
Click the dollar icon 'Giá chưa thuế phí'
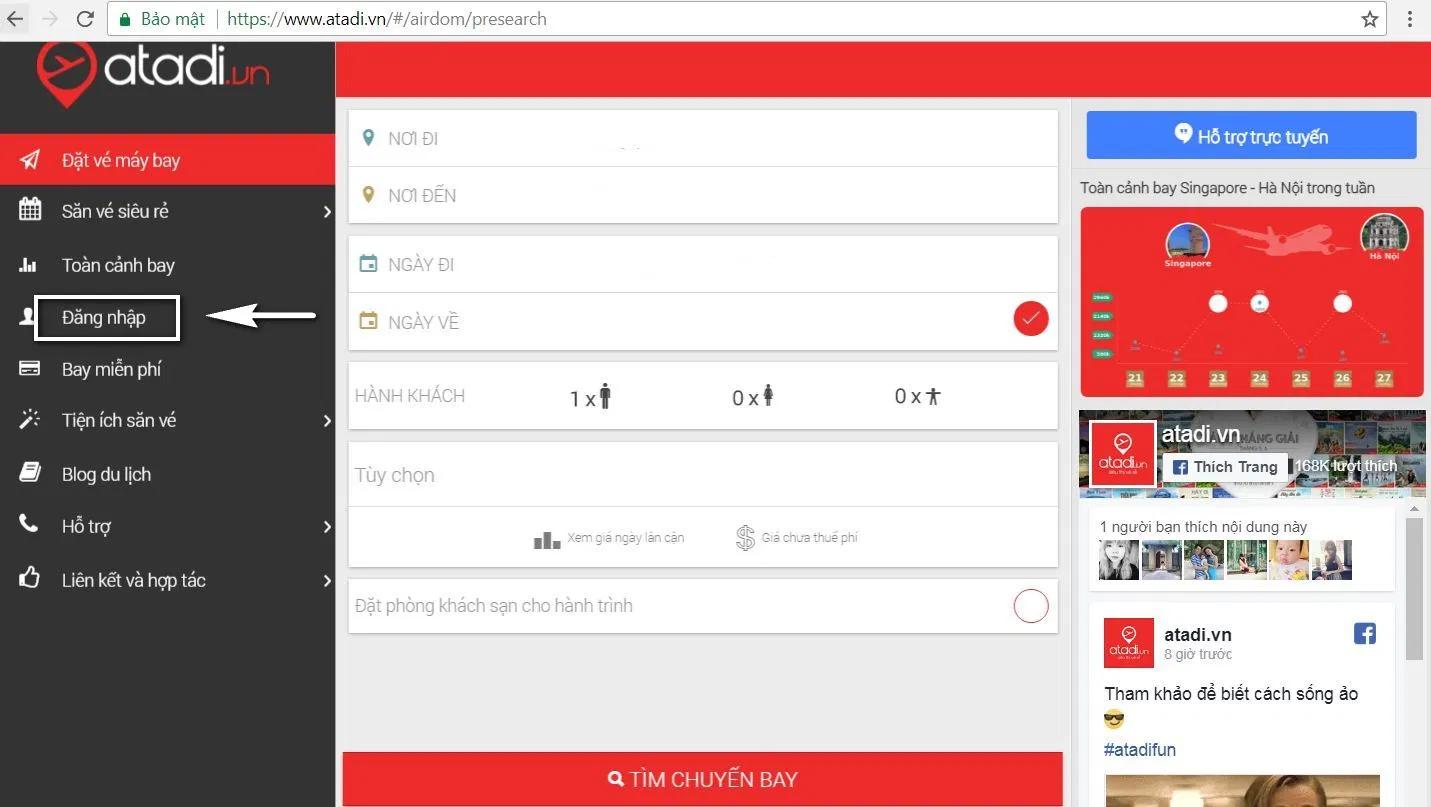[x=745, y=538]
